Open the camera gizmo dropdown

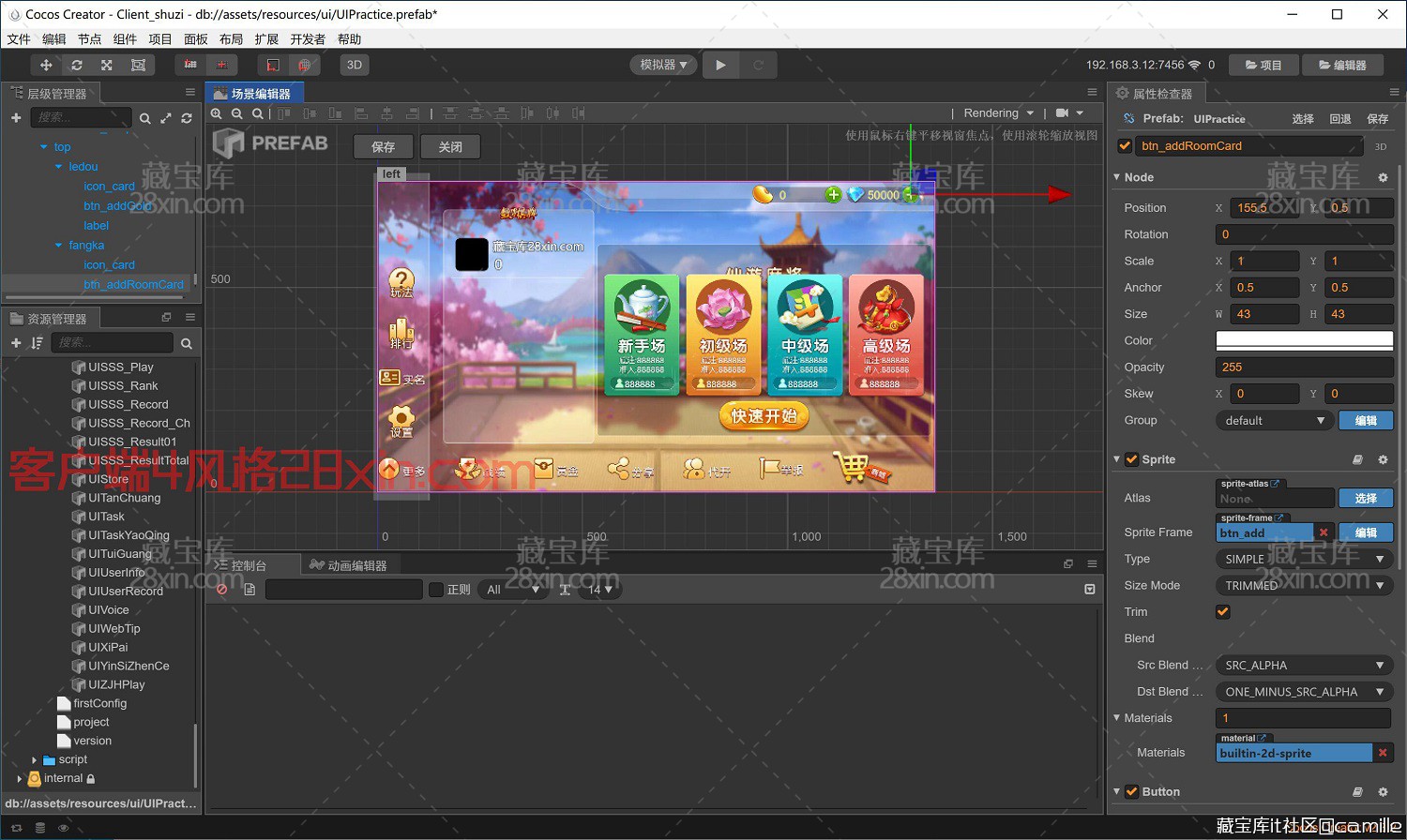tap(1069, 112)
